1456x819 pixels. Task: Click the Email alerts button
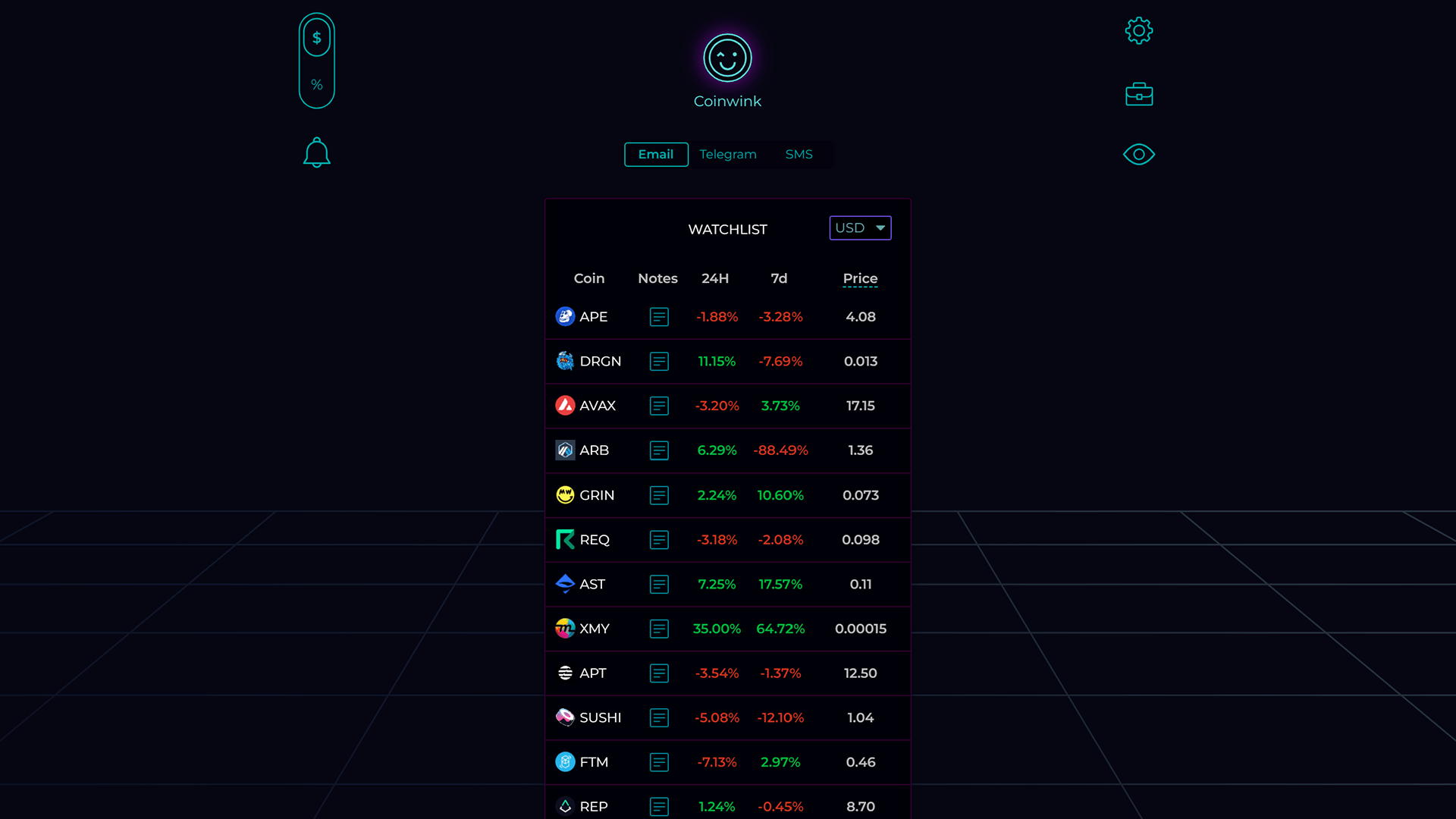tap(656, 154)
